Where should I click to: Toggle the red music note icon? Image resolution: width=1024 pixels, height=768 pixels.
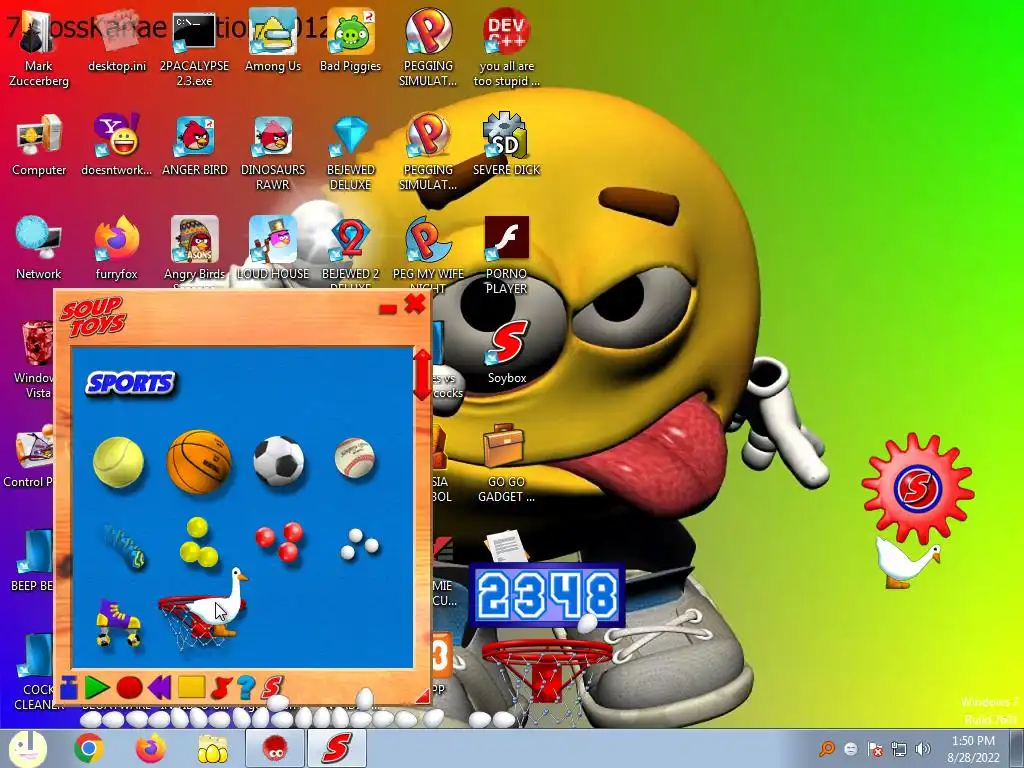click(221, 687)
